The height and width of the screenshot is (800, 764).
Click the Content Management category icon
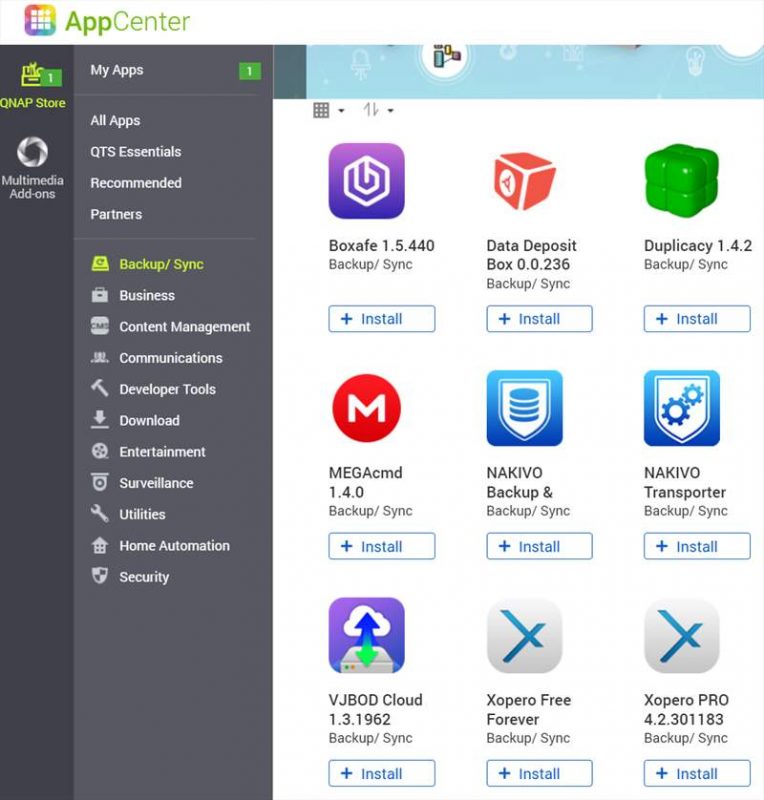pos(100,326)
